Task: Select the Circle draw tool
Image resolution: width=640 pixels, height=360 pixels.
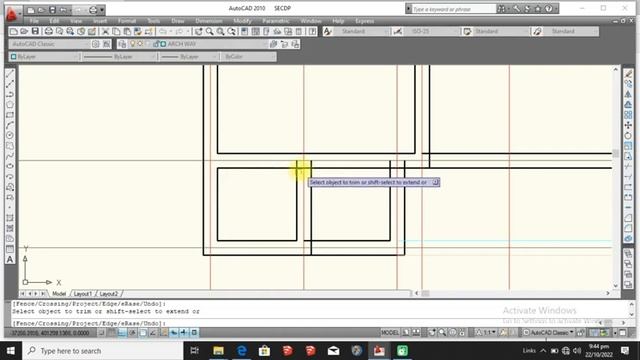Action: 10,135
